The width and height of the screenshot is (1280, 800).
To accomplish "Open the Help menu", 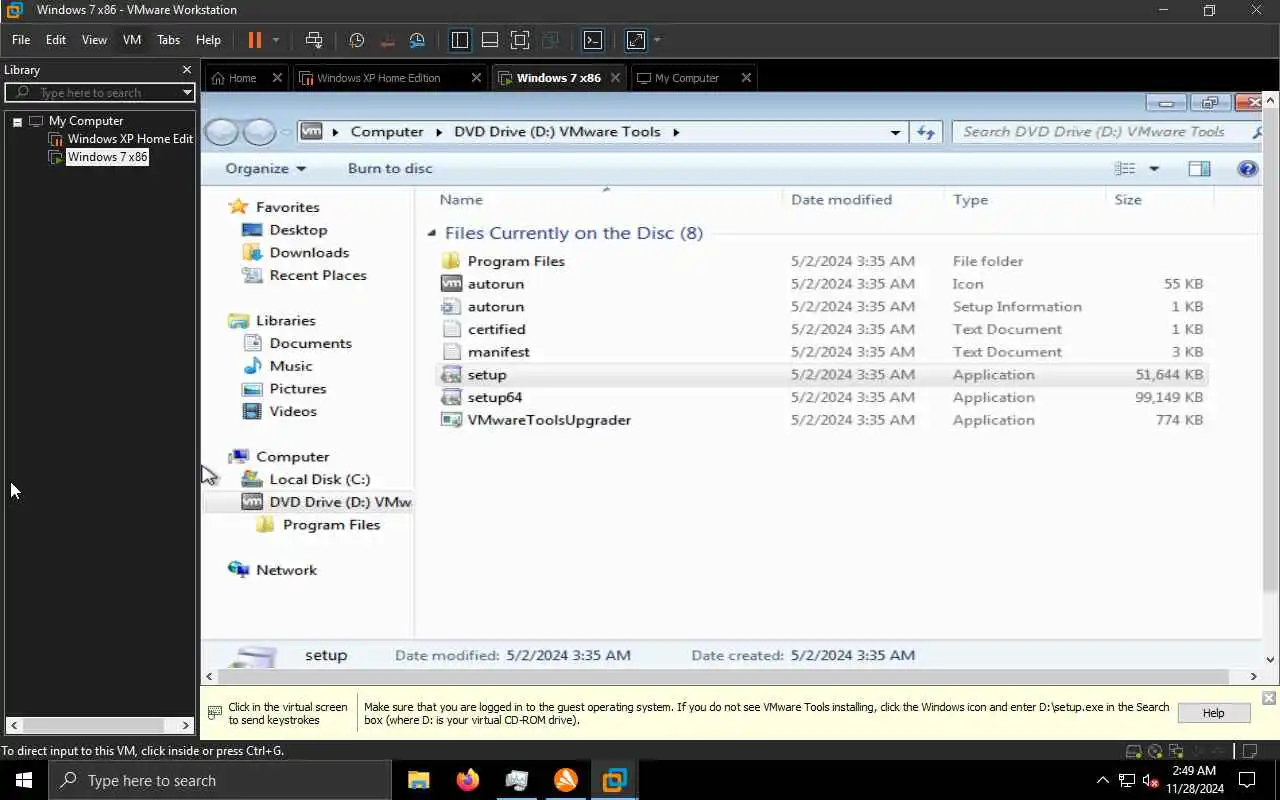I will pyautogui.click(x=208, y=40).
